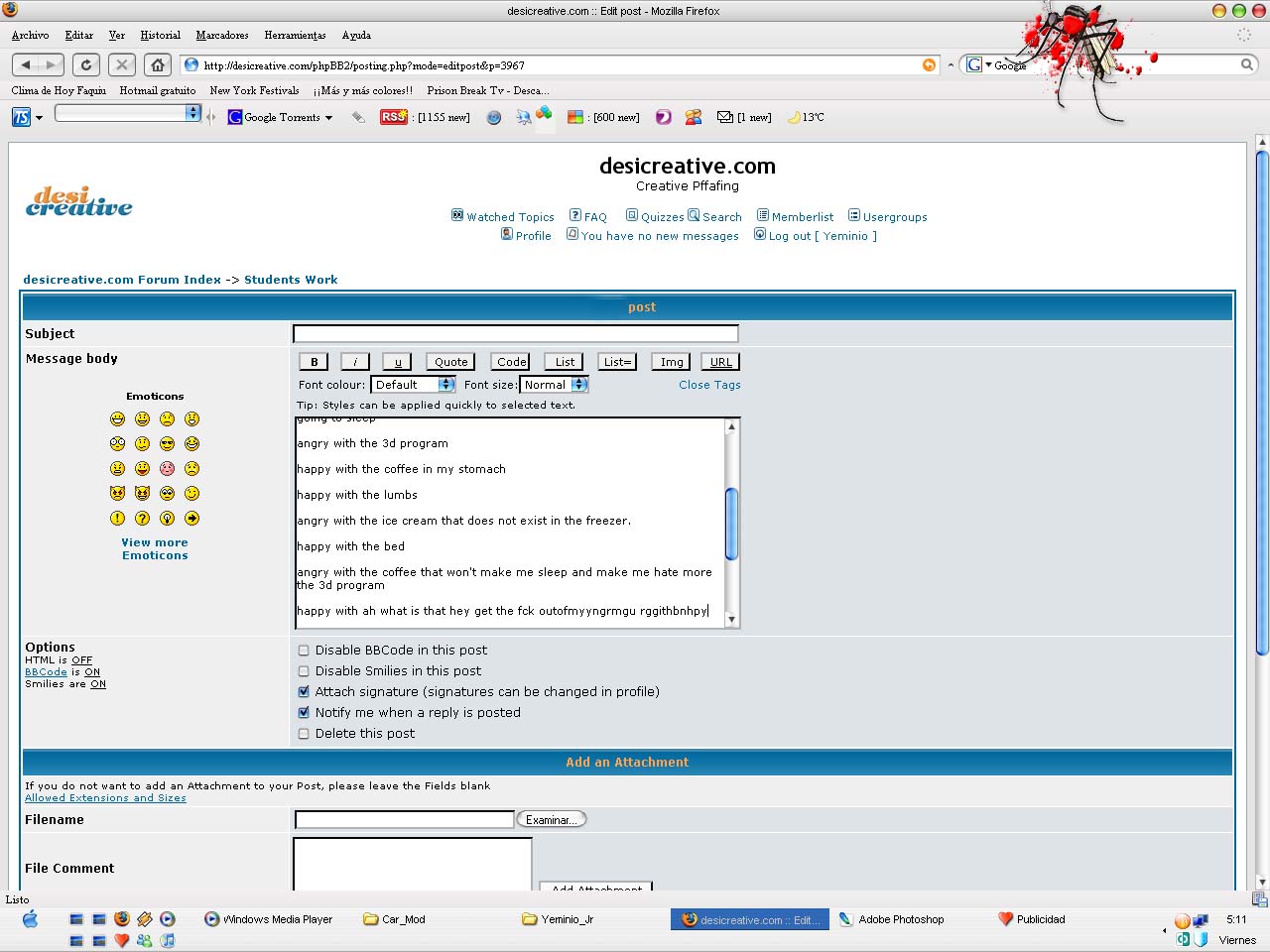Click the RSS feed toolbar icon
The height and width of the screenshot is (952, 1270).
[x=393, y=117]
